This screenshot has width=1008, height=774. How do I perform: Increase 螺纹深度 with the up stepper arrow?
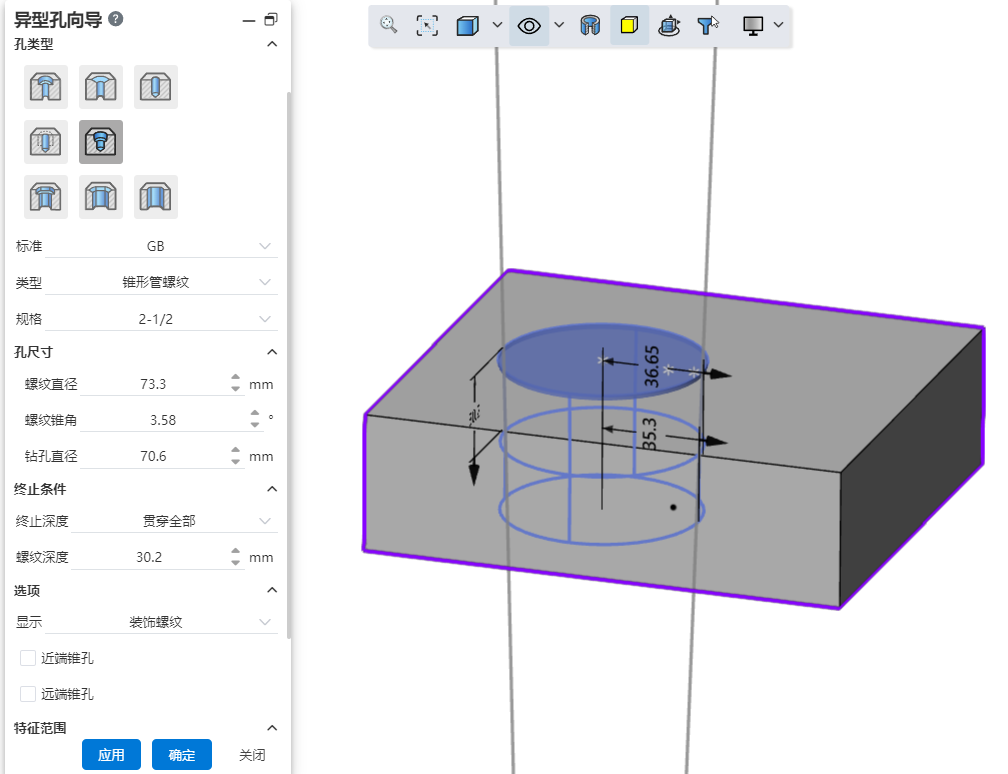(236, 552)
